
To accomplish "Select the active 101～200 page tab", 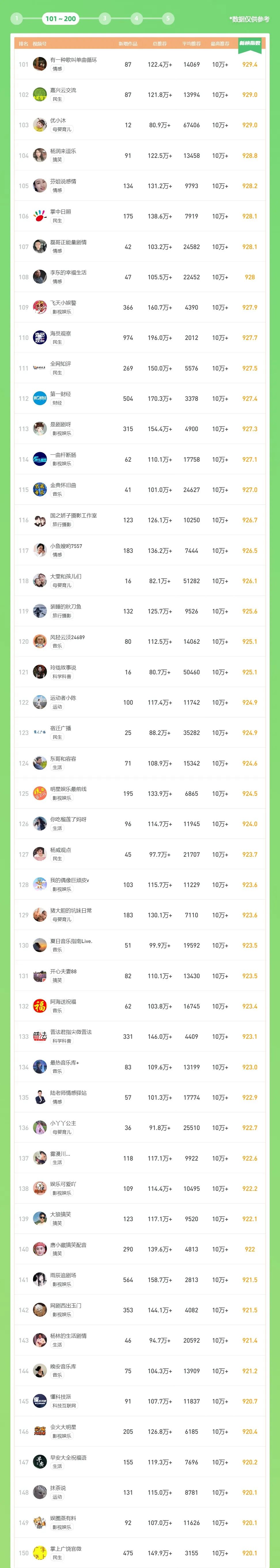I will (61, 18).
